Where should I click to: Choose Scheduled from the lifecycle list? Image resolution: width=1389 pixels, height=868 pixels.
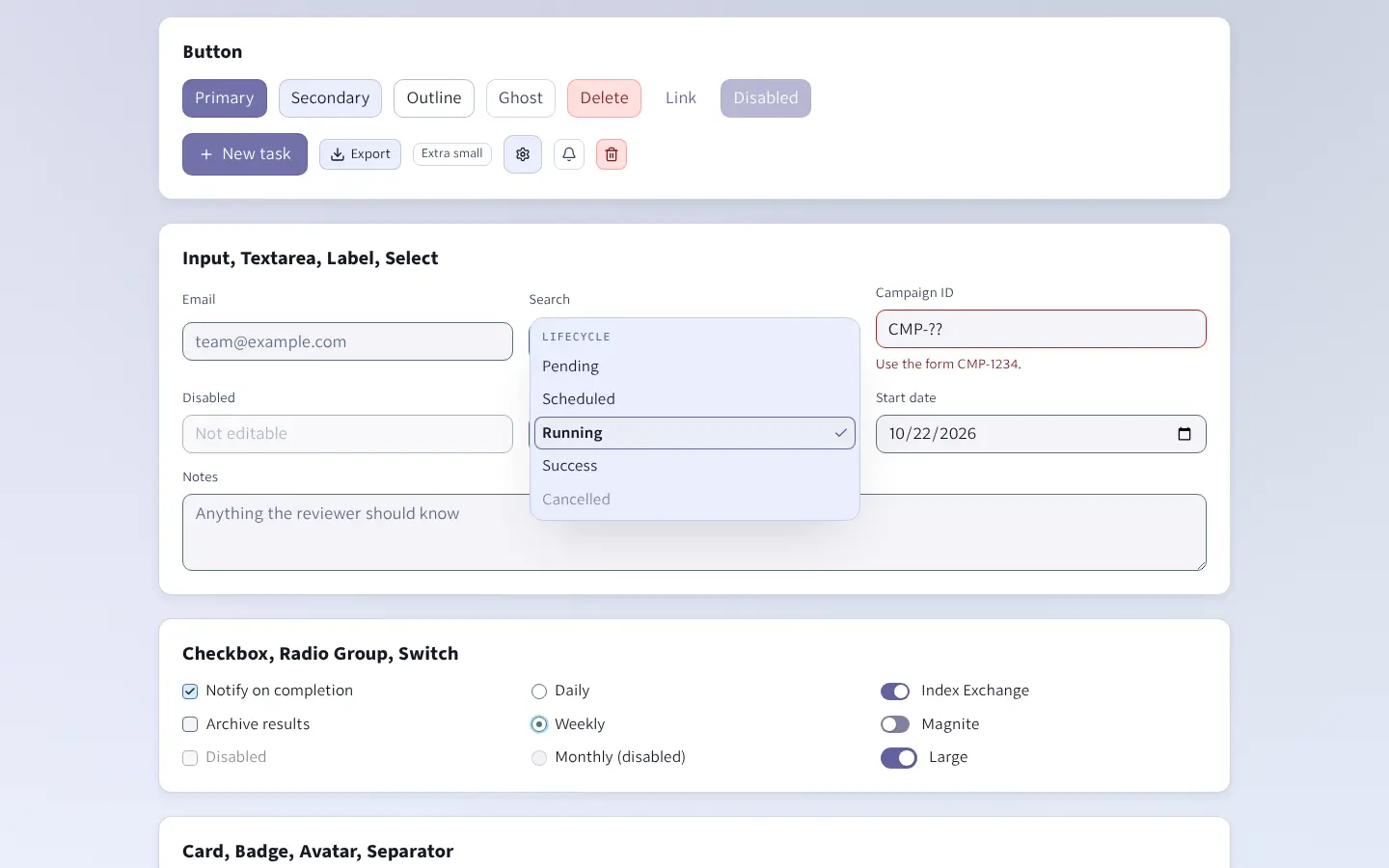point(694,399)
